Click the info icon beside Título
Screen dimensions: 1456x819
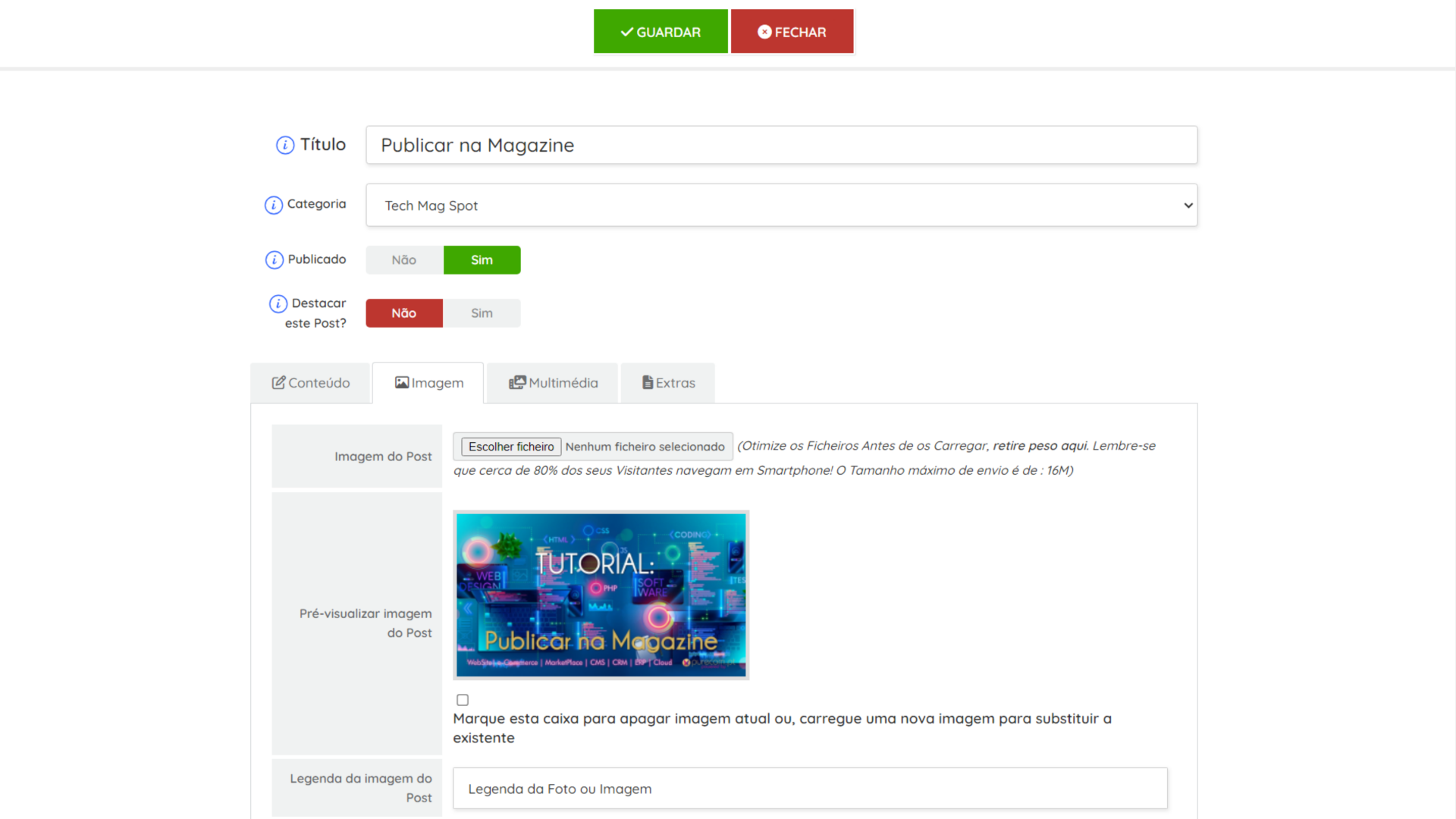285,145
